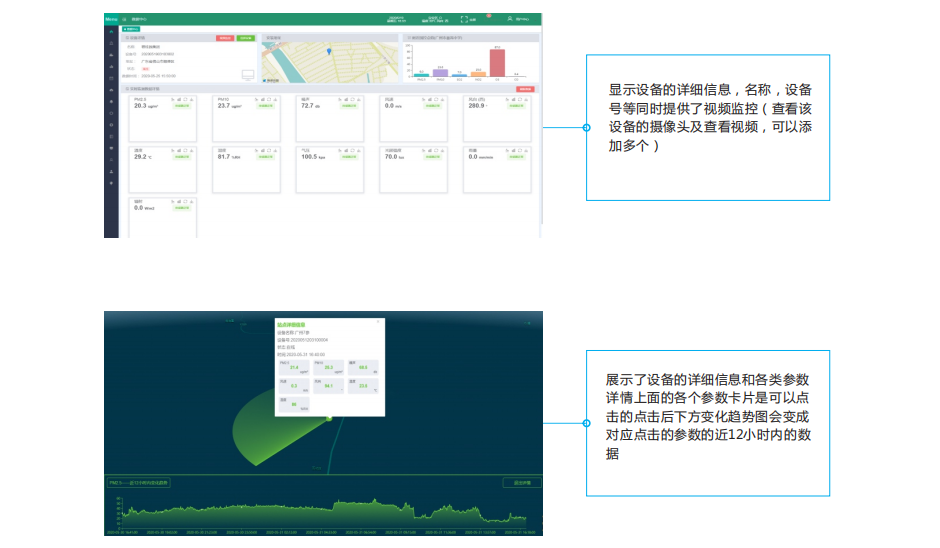This screenshot has height=548, width=940.
Task: Click the green button in device details panel
Action: tap(245, 37)
